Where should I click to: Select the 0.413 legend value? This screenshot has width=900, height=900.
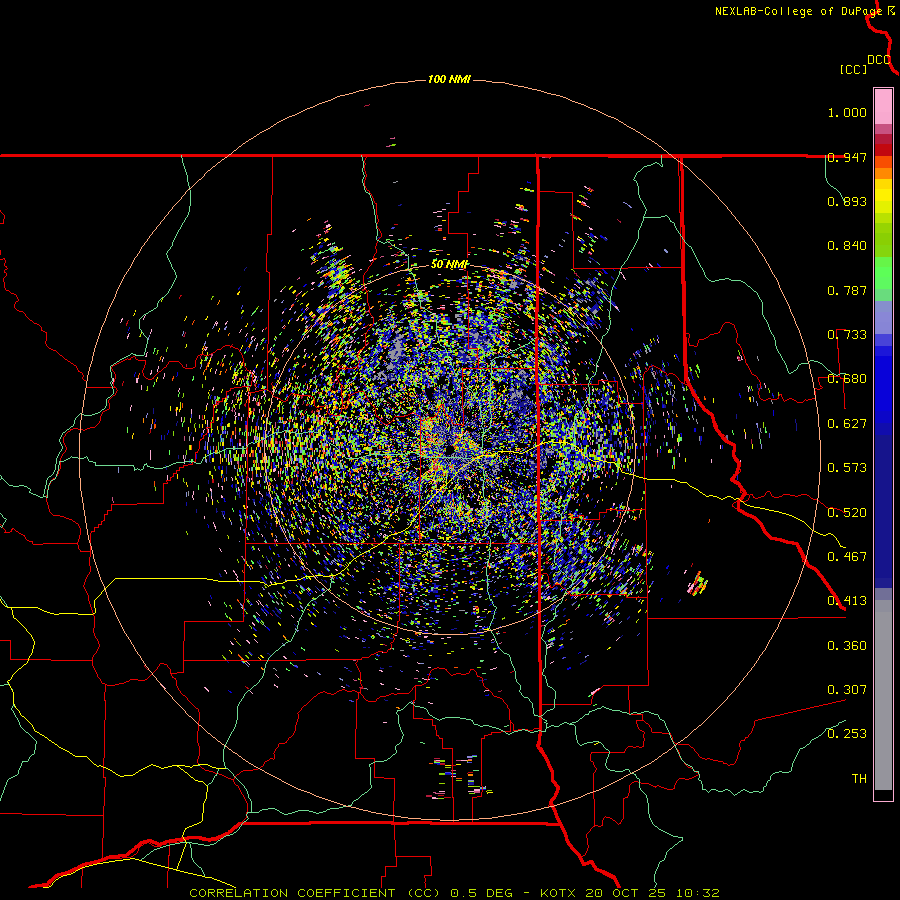[847, 601]
